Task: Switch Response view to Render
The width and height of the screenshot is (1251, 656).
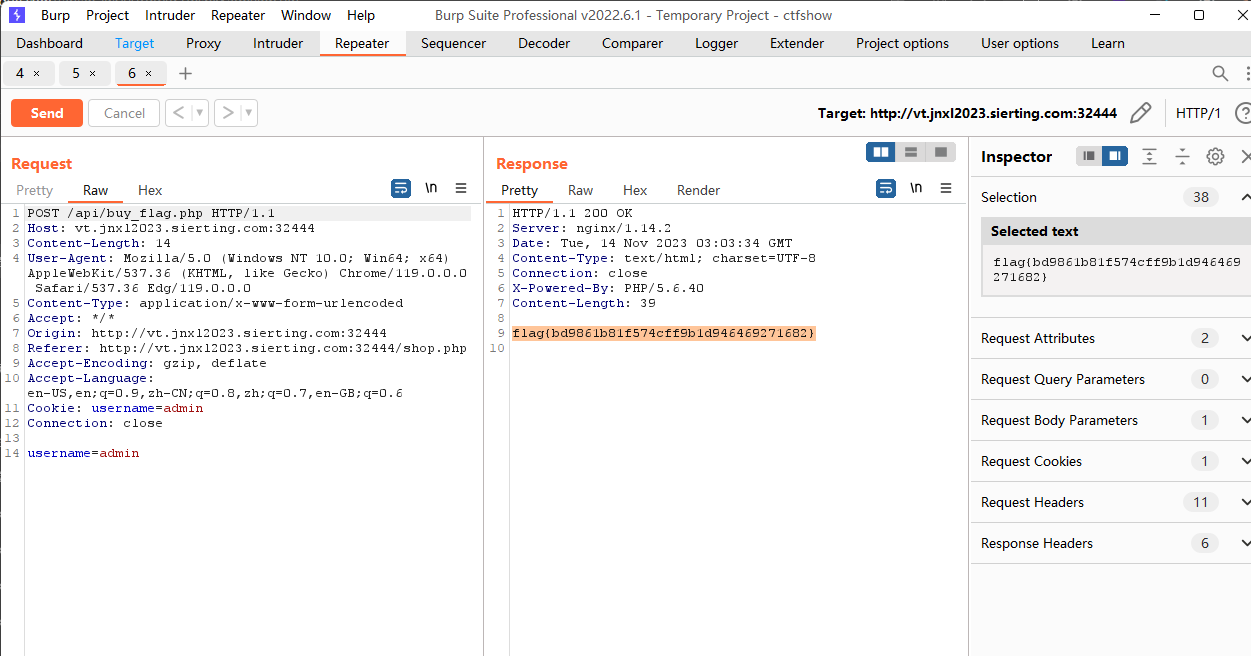Action: [x=699, y=190]
